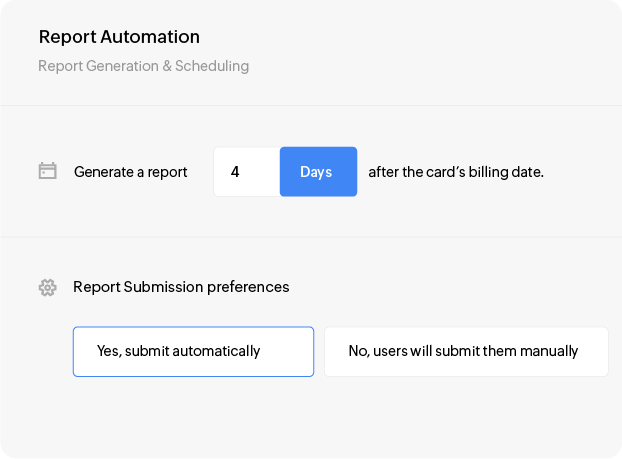Screen dimensions: 622x459
Task: Click the Report Generation & Scheduling subtitle
Action: point(143,66)
